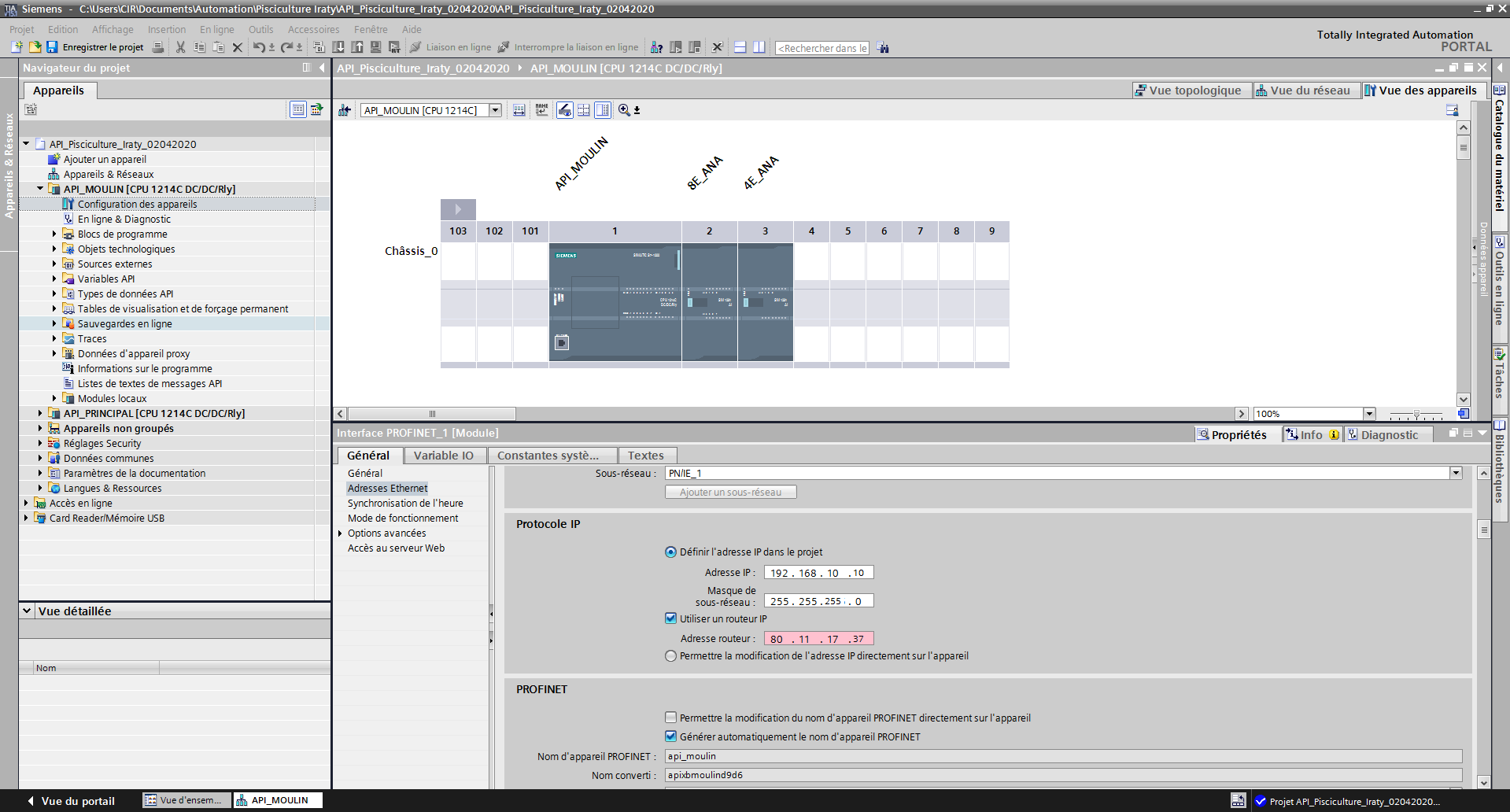Image resolution: width=1510 pixels, height=812 pixels.
Task: Click the Adresse routeur input field
Action: pos(818,639)
